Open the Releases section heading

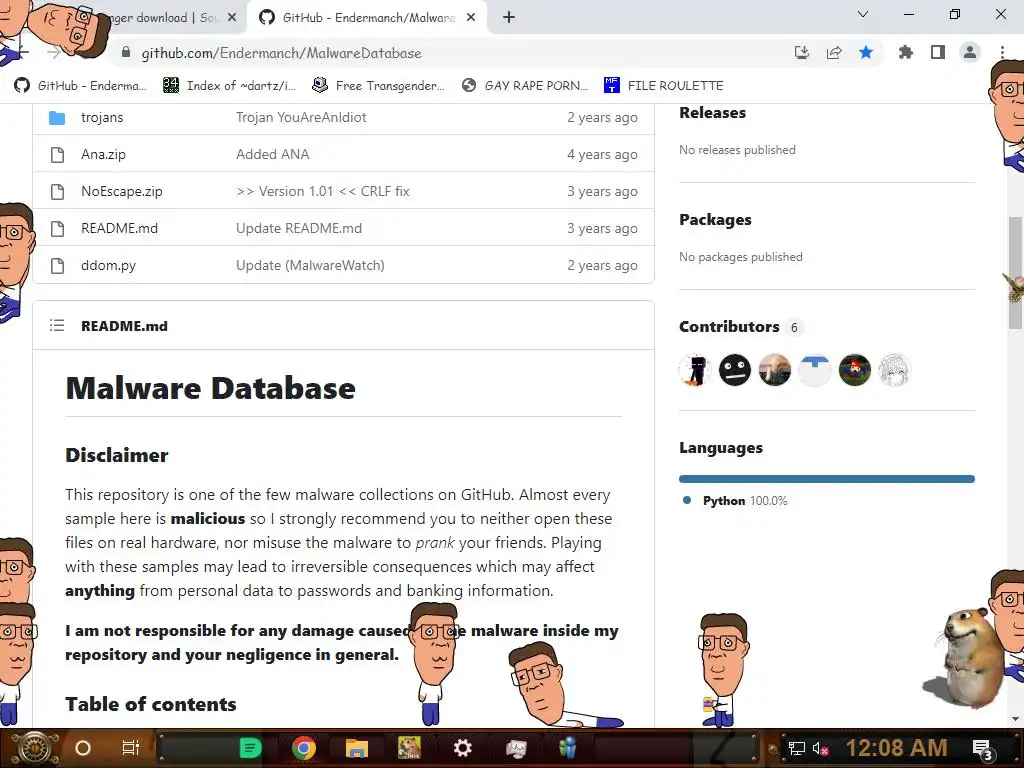(712, 112)
